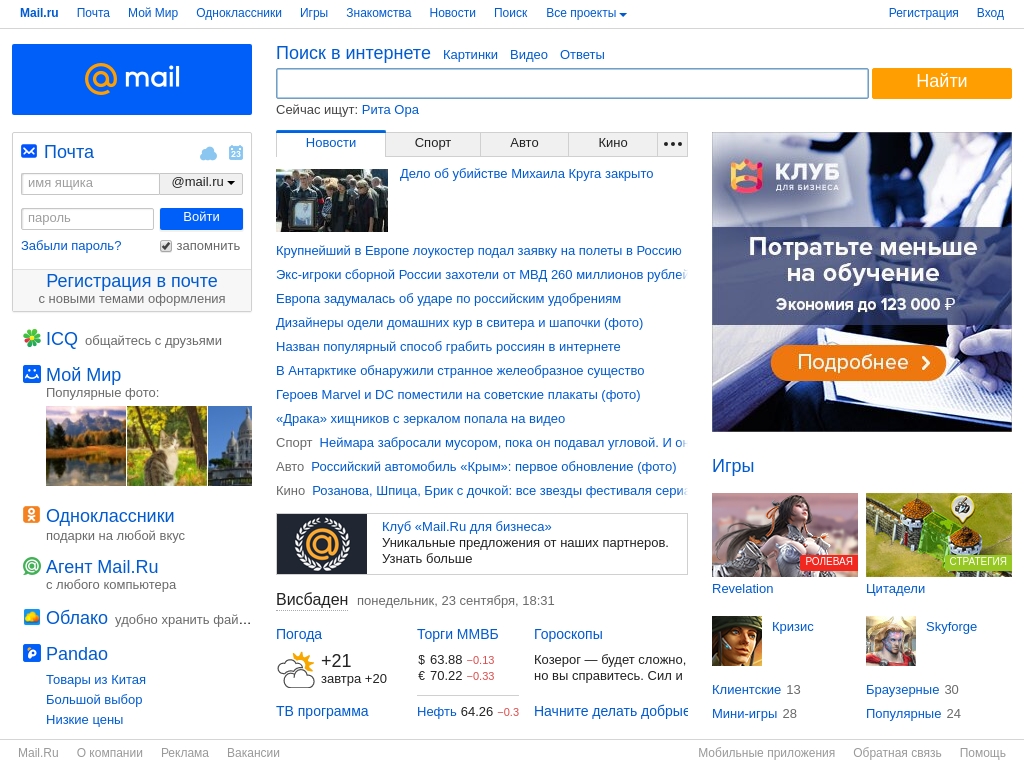Open Одноклассники in top navigation

239,13
